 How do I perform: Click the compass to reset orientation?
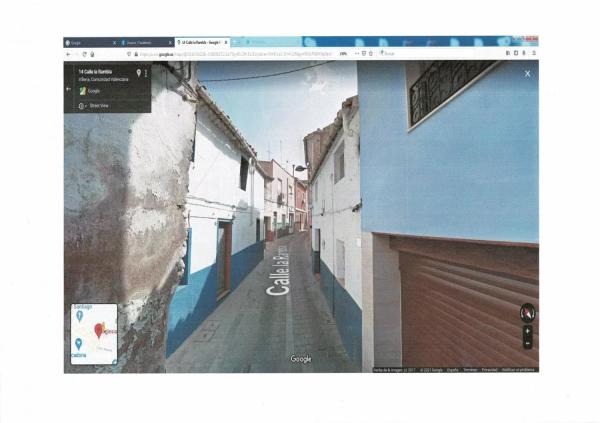[527, 313]
